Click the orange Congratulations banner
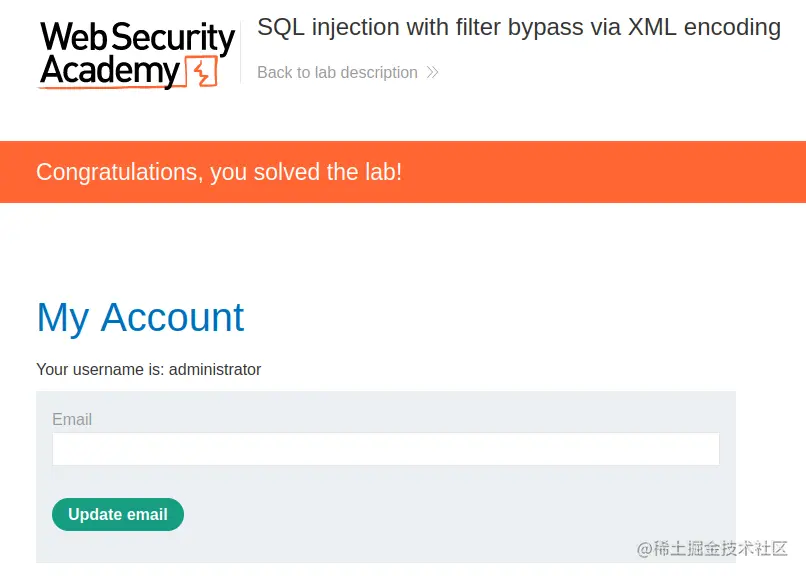The image size is (806, 576). pyautogui.click(x=403, y=172)
